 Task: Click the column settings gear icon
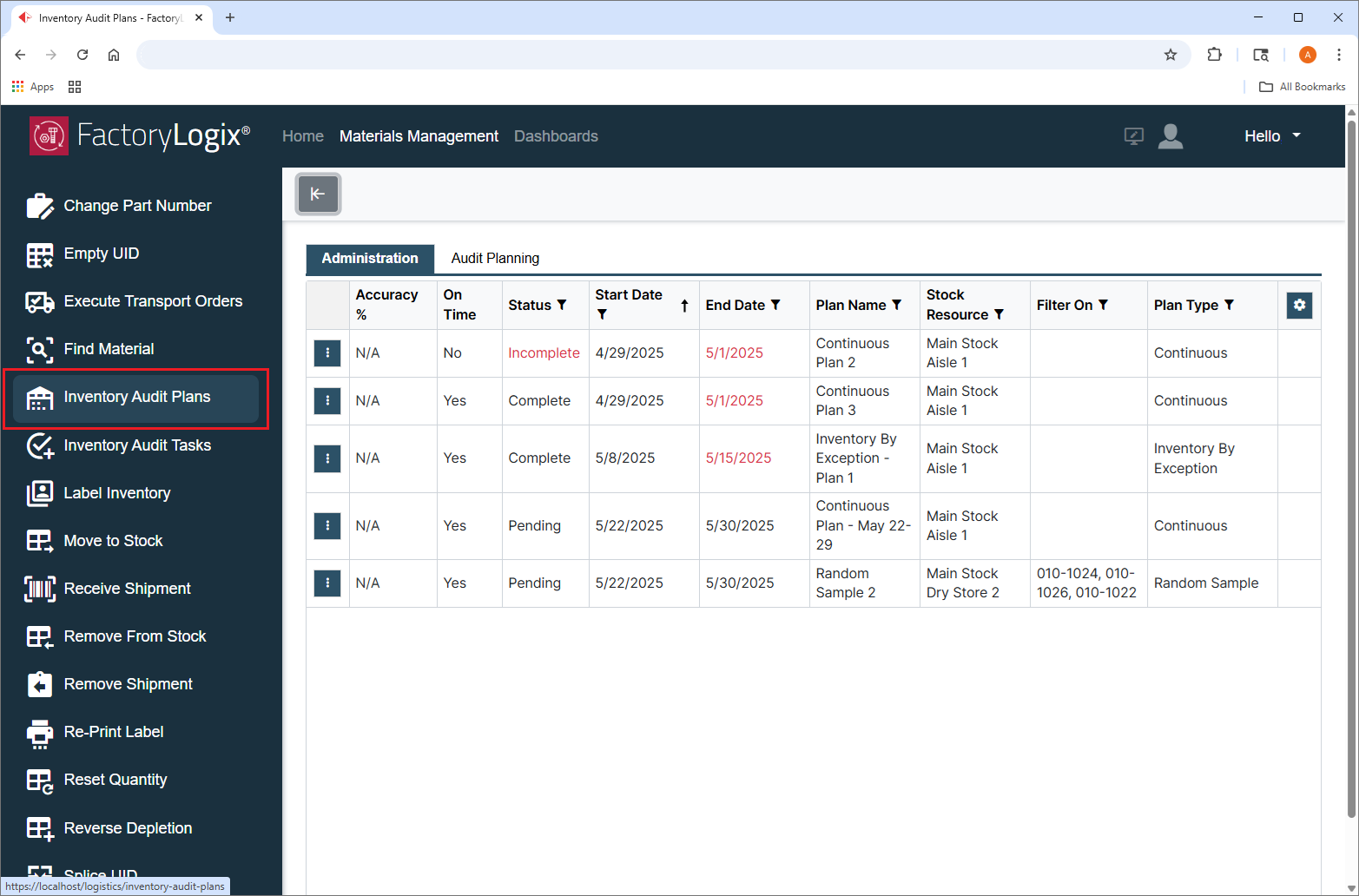[1299, 305]
